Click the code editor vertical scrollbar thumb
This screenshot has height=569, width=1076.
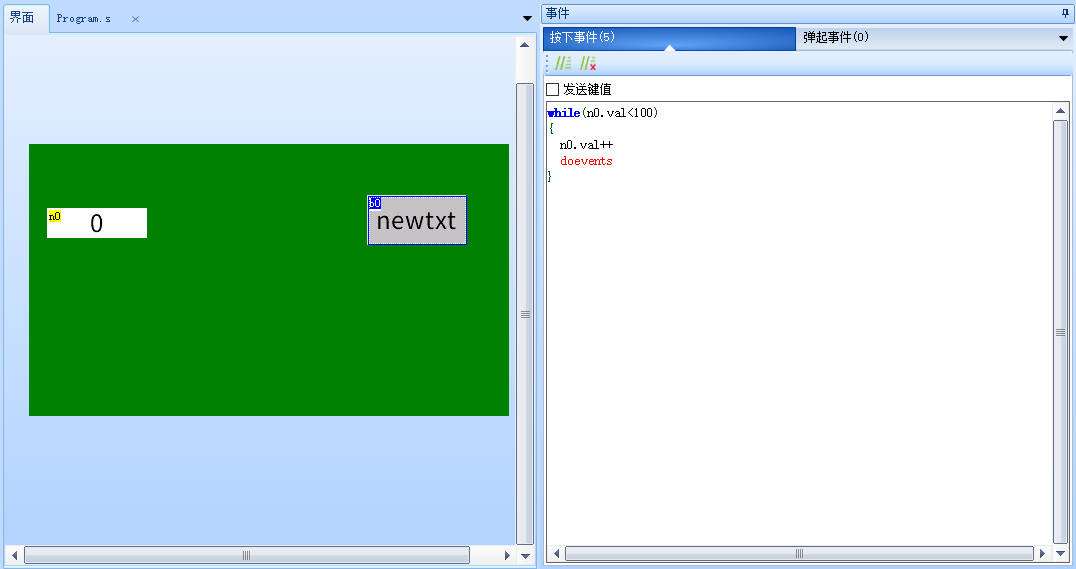point(1060,331)
